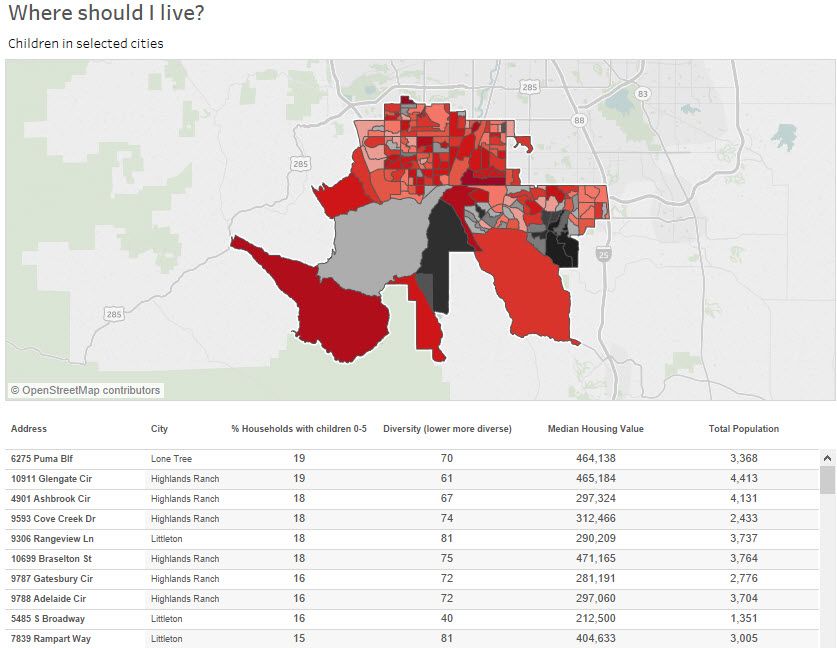Open the OpenStreetMap contributors attribution
Image resolution: width=837 pixels, height=648 pixels.
click(85, 390)
